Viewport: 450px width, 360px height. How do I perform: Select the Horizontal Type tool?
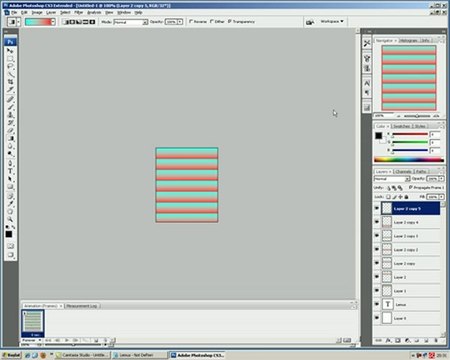[10, 171]
